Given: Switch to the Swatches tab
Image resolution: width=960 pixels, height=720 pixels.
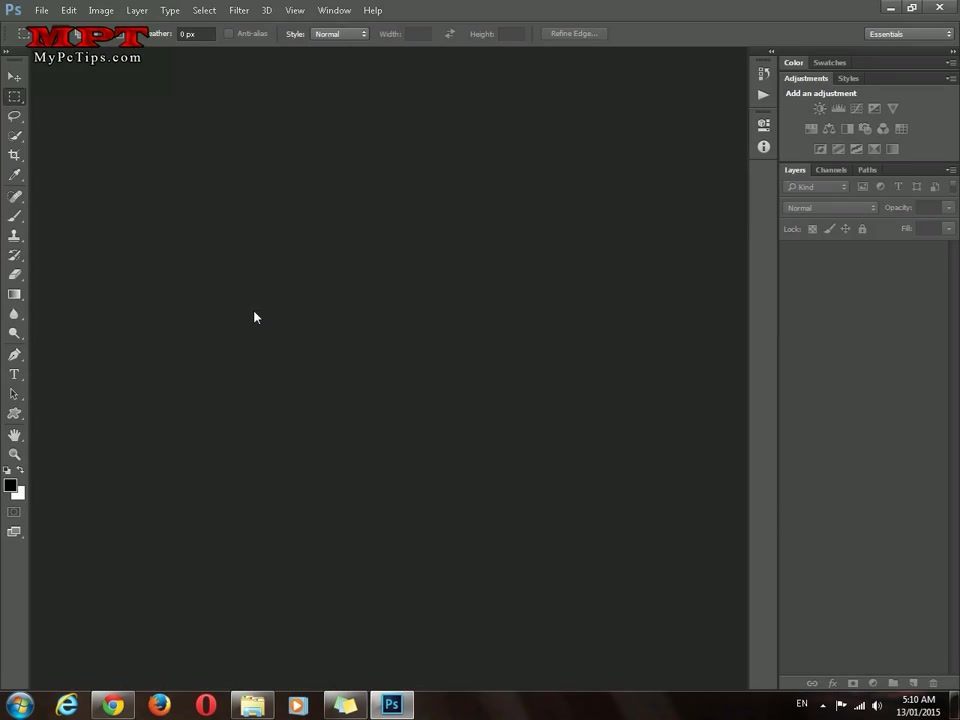Looking at the screenshot, I should click(x=830, y=63).
